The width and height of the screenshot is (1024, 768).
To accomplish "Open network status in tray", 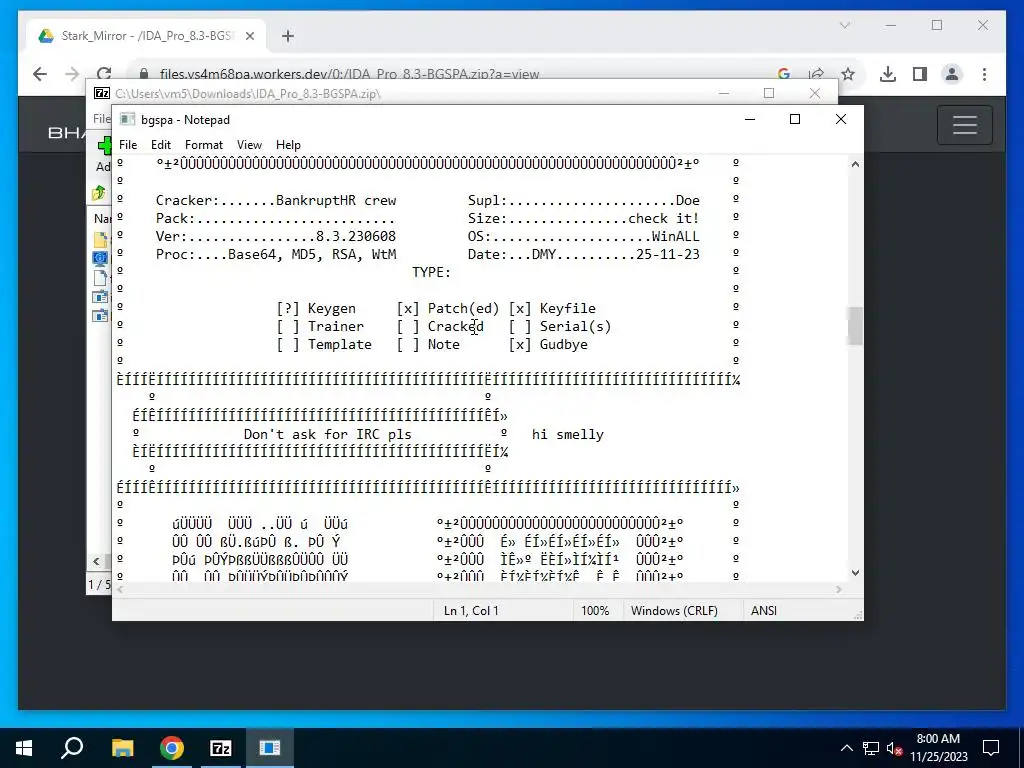I will [871, 748].
